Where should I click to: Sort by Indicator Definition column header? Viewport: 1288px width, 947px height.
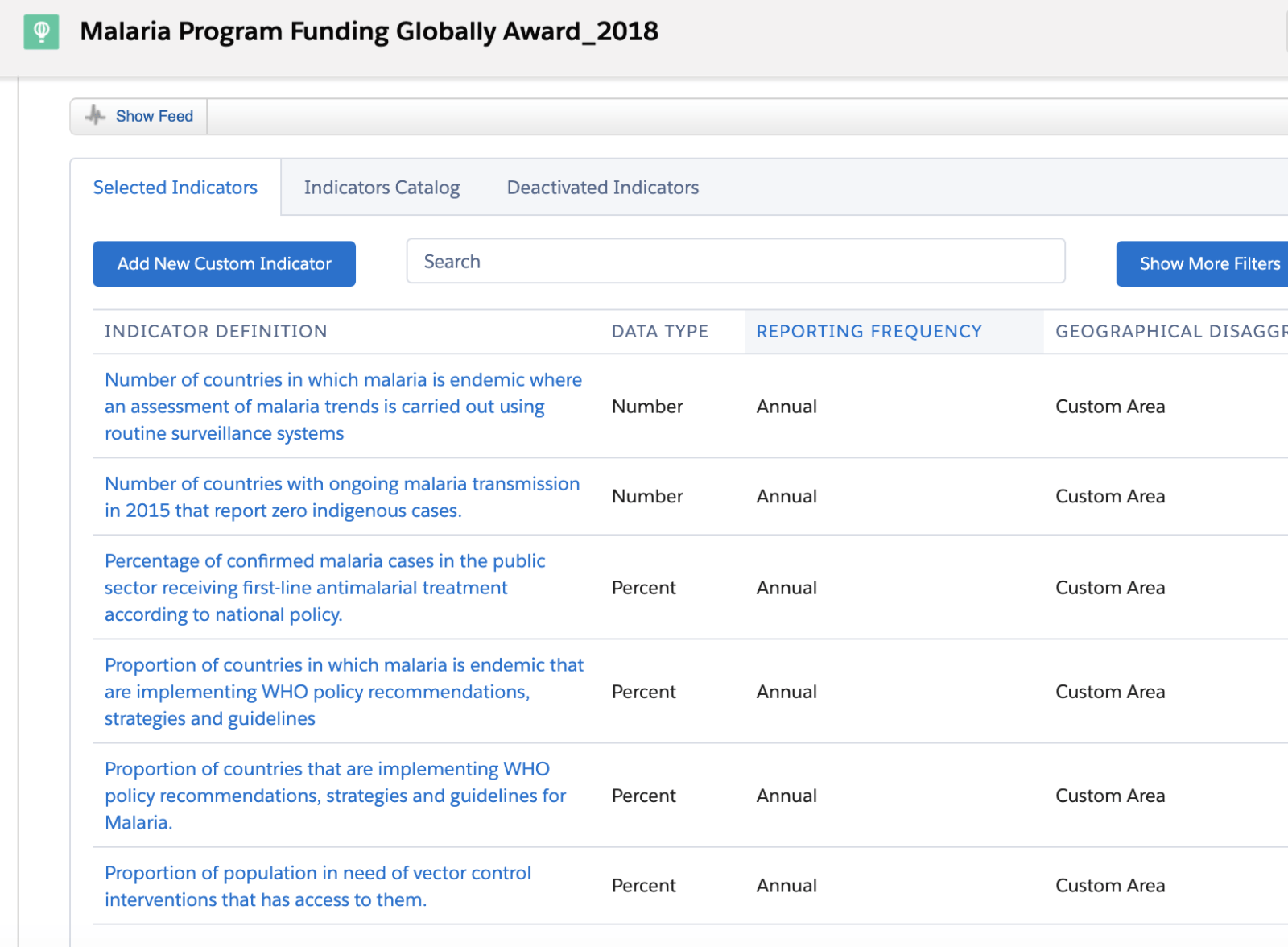(216, 331)
